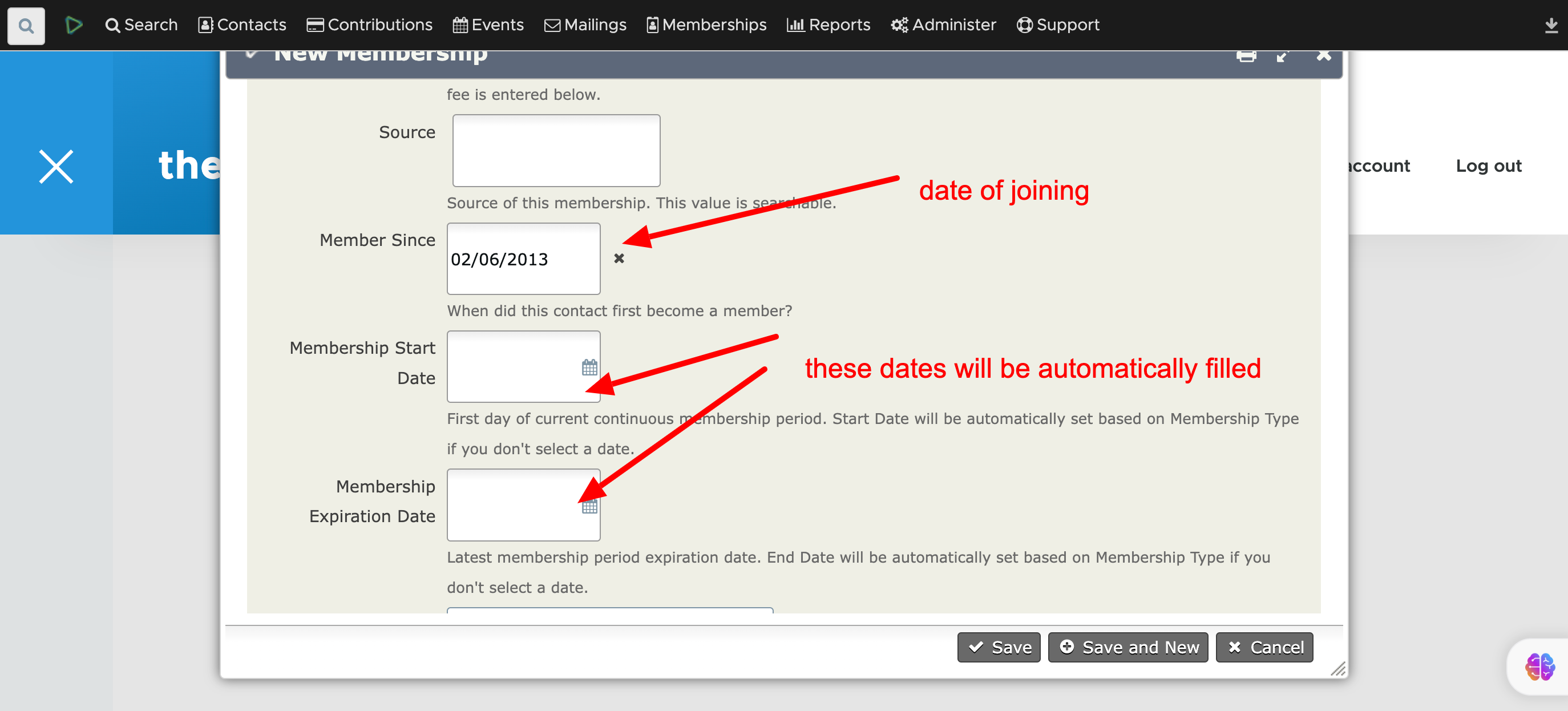Click the Source text field
This screenshot has width=1568, height=711.
coord(556,150)
